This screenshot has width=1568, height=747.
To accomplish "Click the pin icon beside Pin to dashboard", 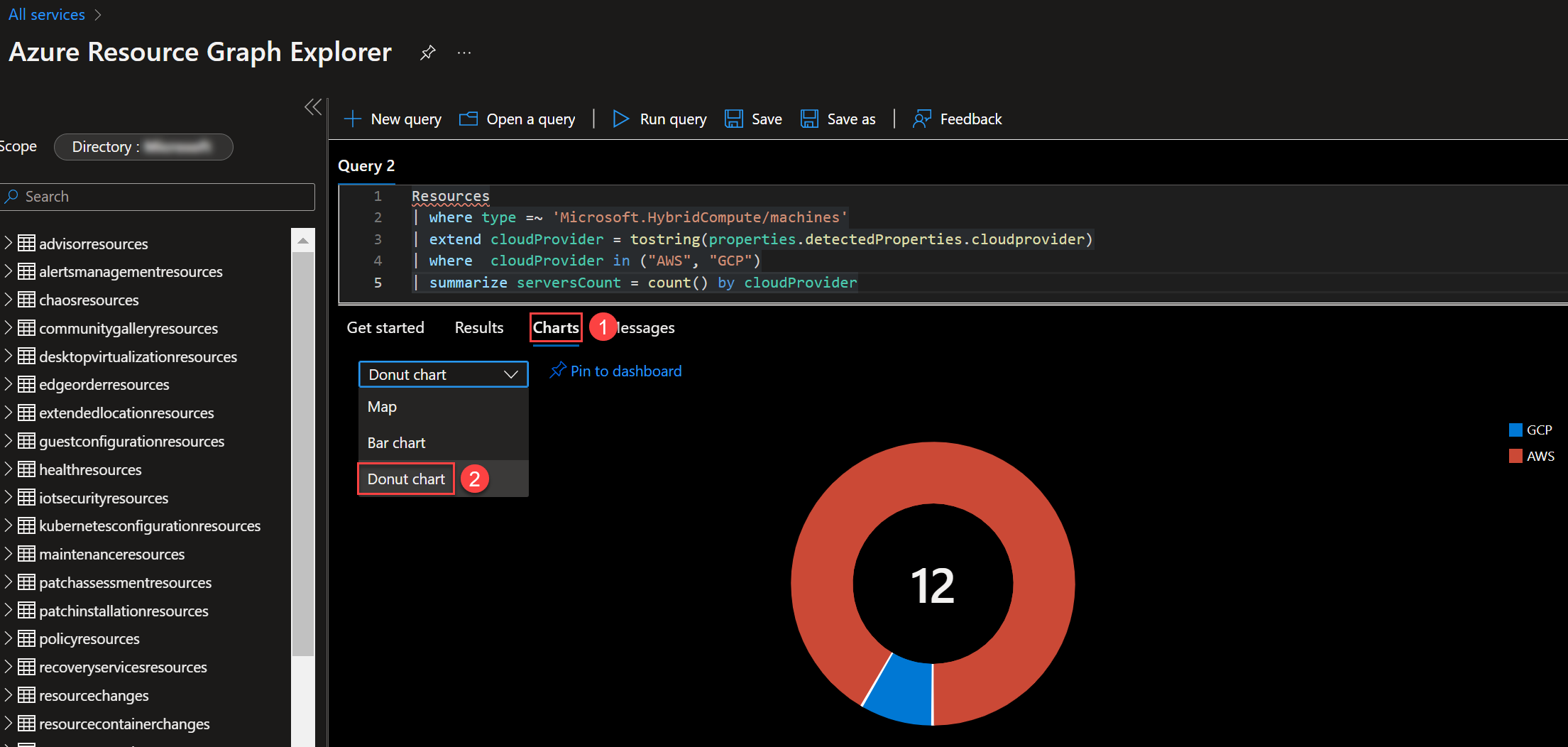I will point(558,370).
